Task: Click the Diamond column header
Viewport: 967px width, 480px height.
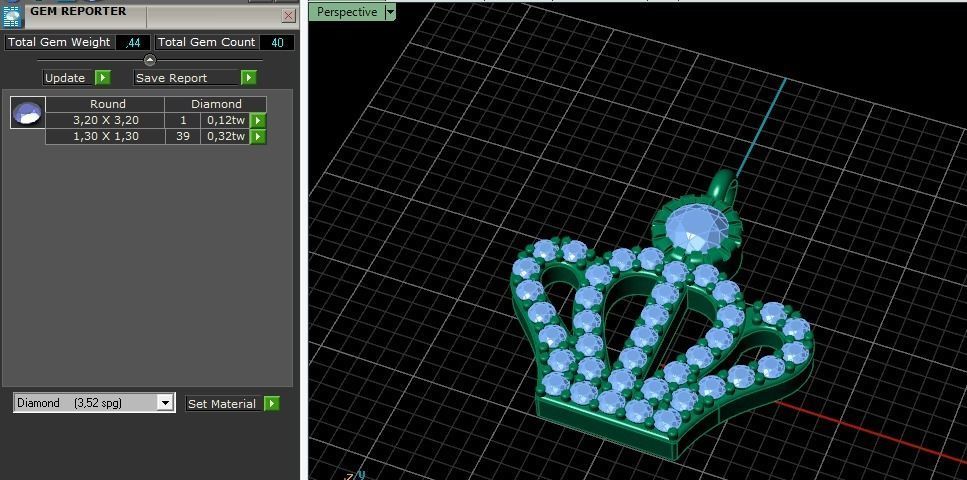Action: click(216, 104)
